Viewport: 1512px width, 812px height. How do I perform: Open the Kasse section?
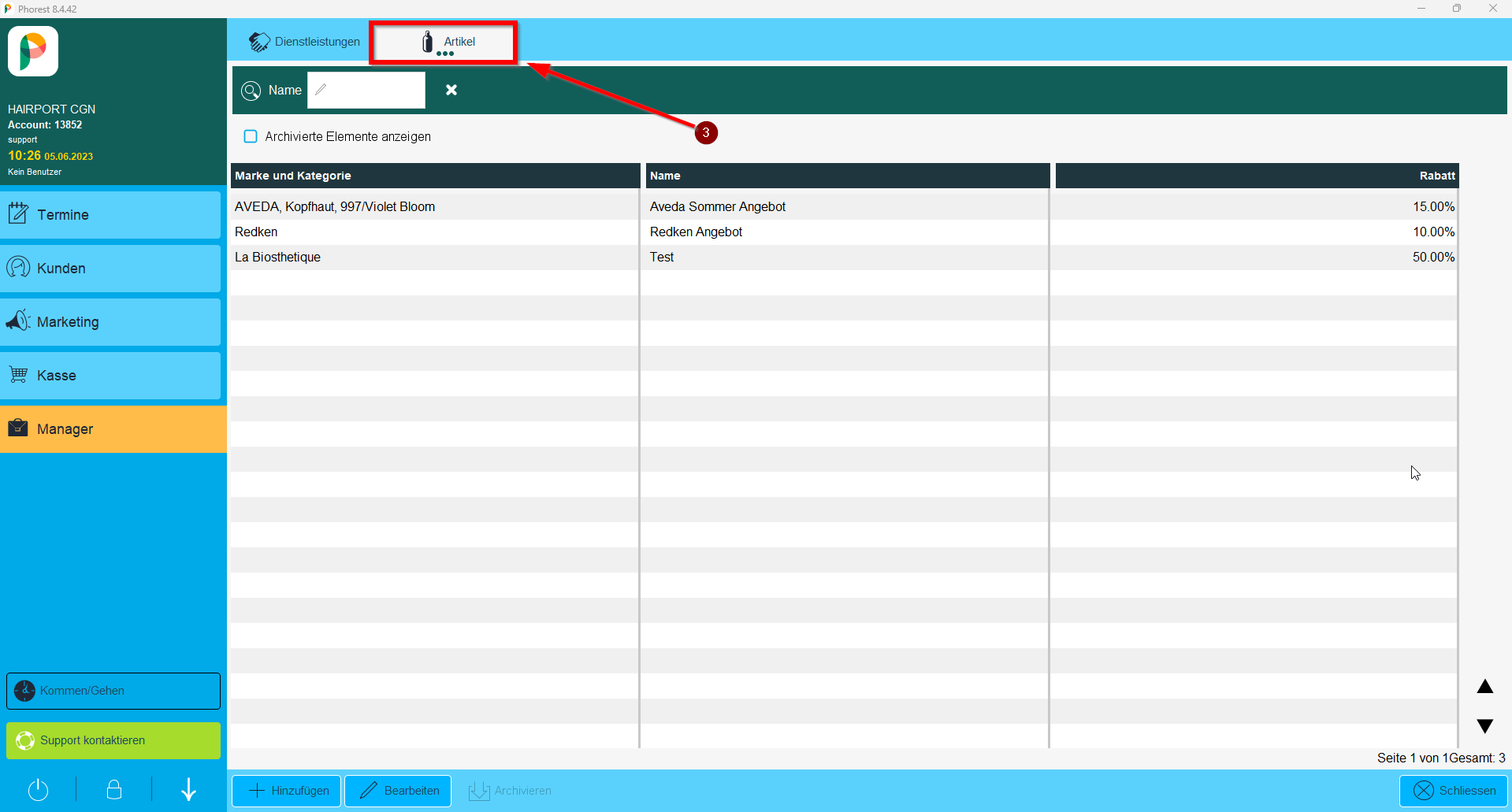(110, 375)
